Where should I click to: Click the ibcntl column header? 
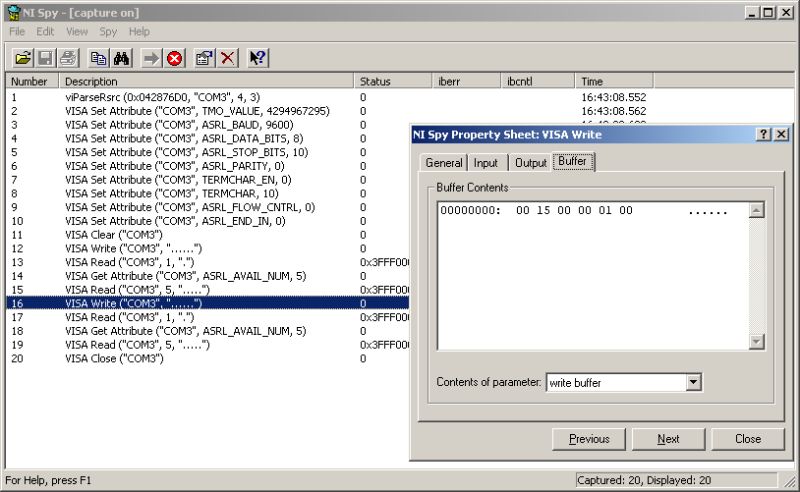click(538, 81)
